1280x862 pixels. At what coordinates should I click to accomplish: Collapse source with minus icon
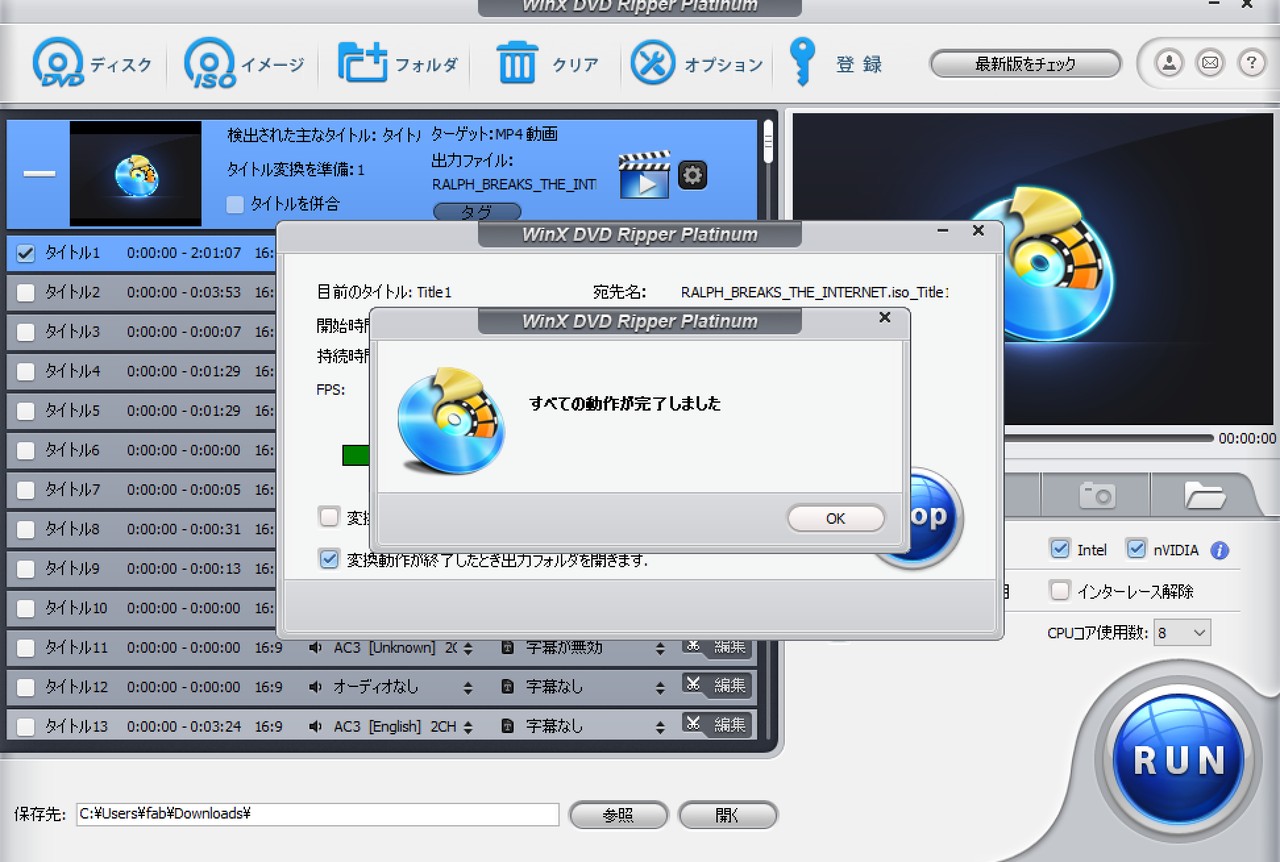39,173
